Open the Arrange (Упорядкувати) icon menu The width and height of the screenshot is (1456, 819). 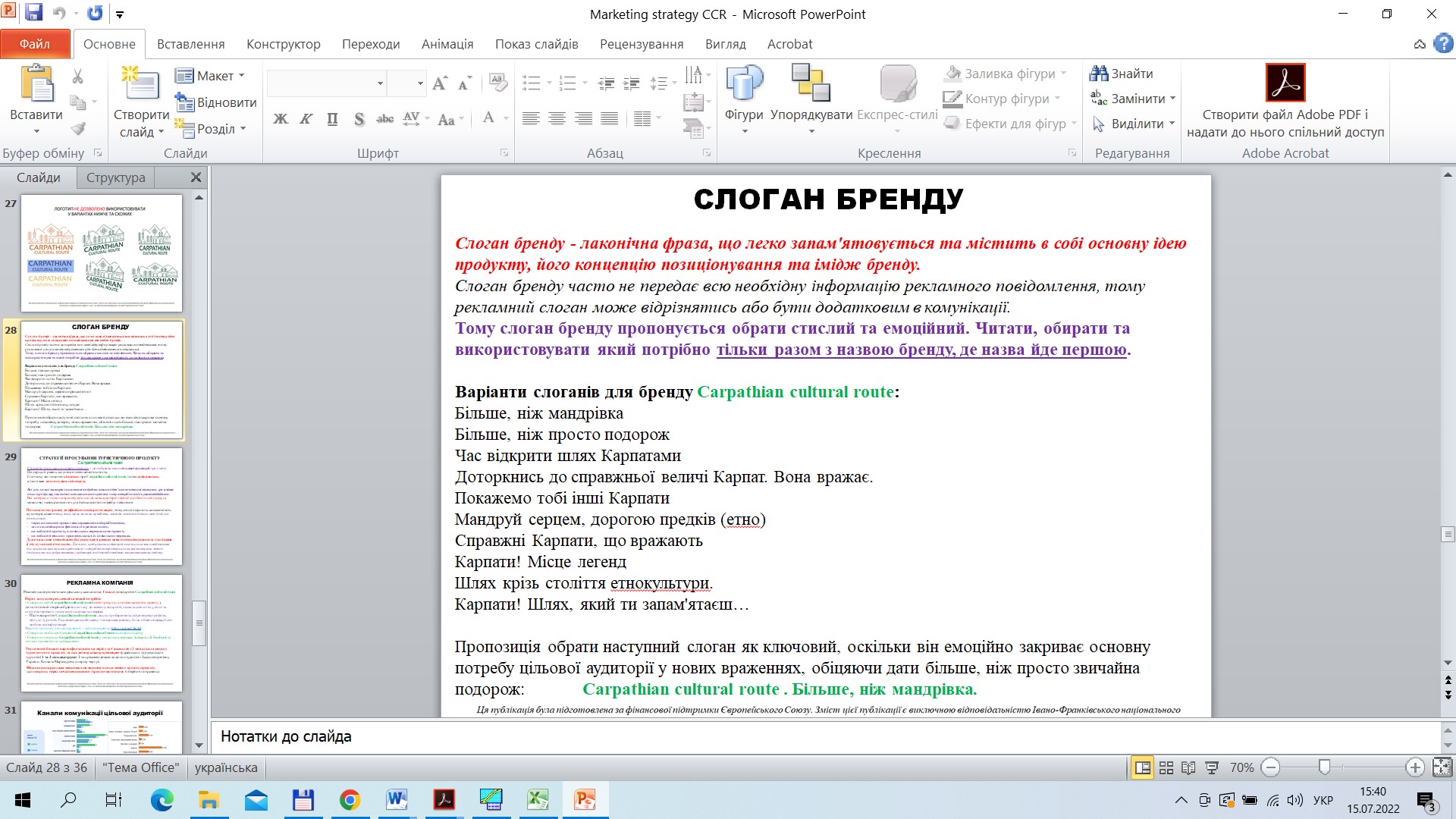tap(811, 83)
